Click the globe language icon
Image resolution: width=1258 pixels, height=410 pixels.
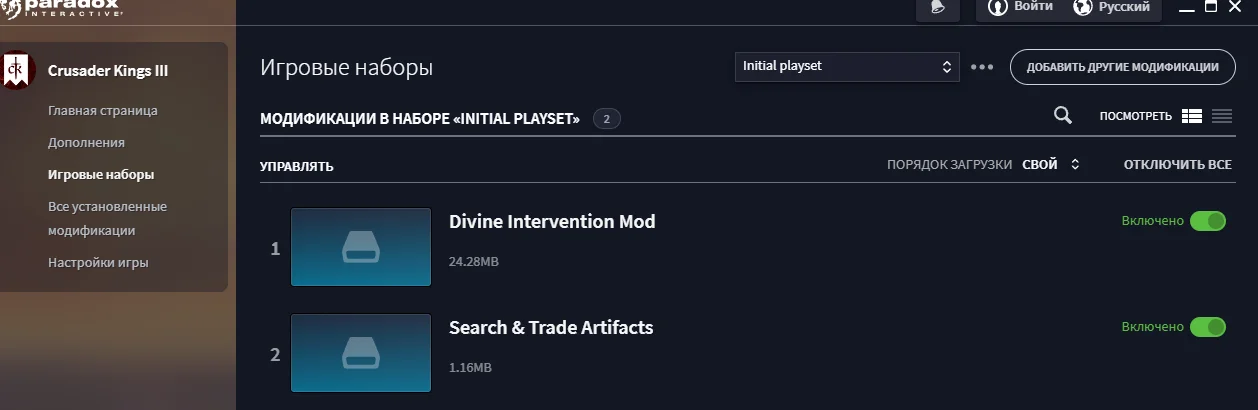[x=1082, y=7]
